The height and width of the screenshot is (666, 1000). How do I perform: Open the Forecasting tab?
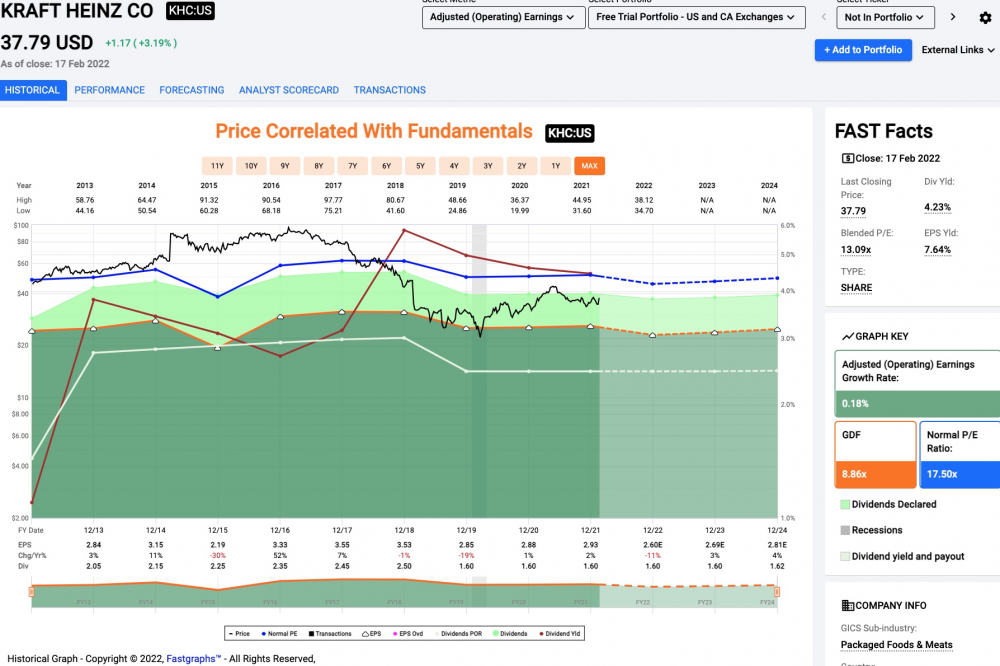point(192,90)
